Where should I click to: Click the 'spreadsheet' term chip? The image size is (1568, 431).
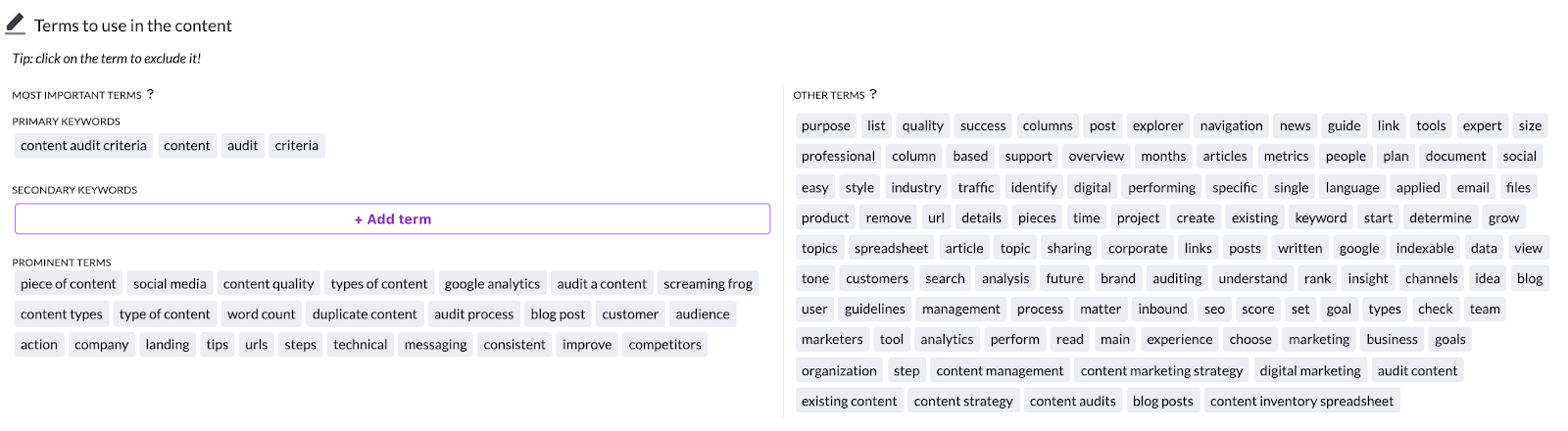[x=891, y=249]
